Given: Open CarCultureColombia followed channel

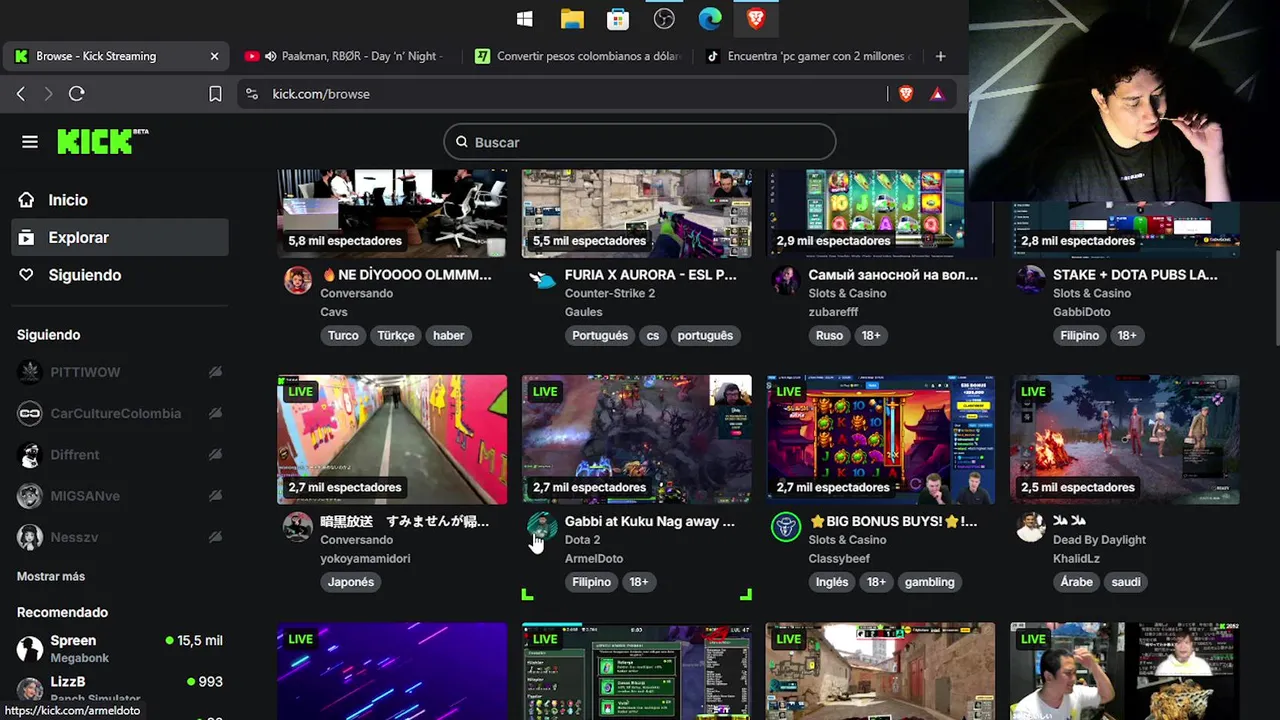Looking at the screenshot, I should pyautogui.click(x=120, y=413).
